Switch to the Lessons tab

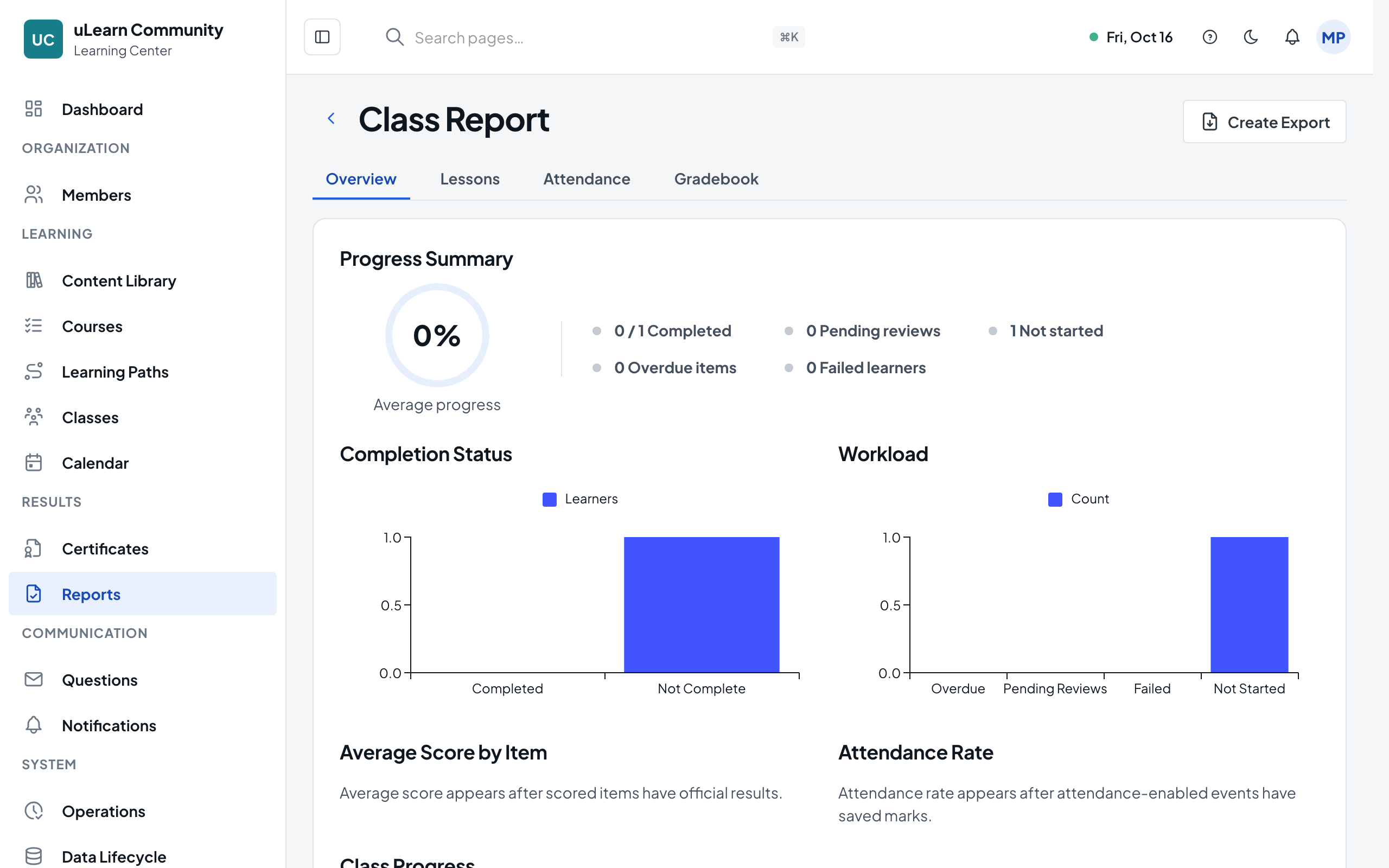tap(469, 179)
